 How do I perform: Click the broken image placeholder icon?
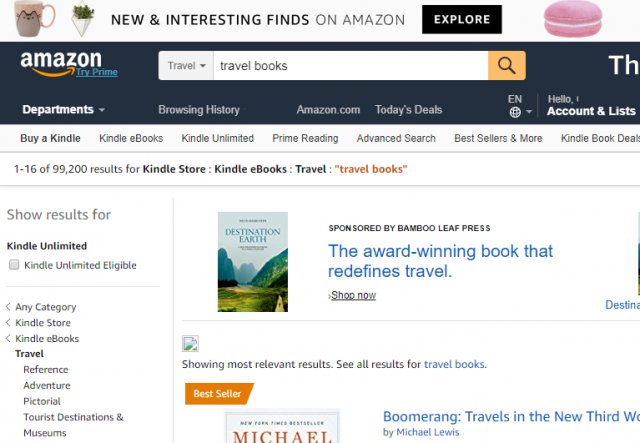pos(190,343)
